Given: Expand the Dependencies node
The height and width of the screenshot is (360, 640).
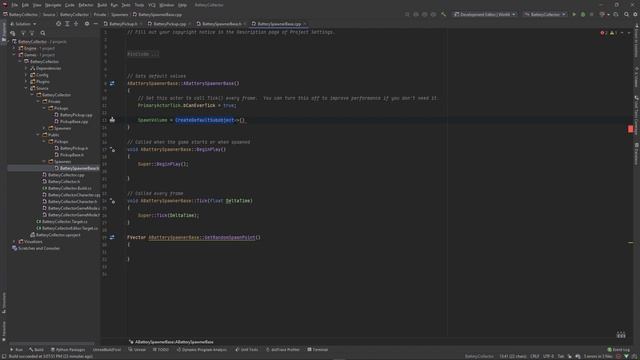Looking at the screenshot, I should point(27,68).
